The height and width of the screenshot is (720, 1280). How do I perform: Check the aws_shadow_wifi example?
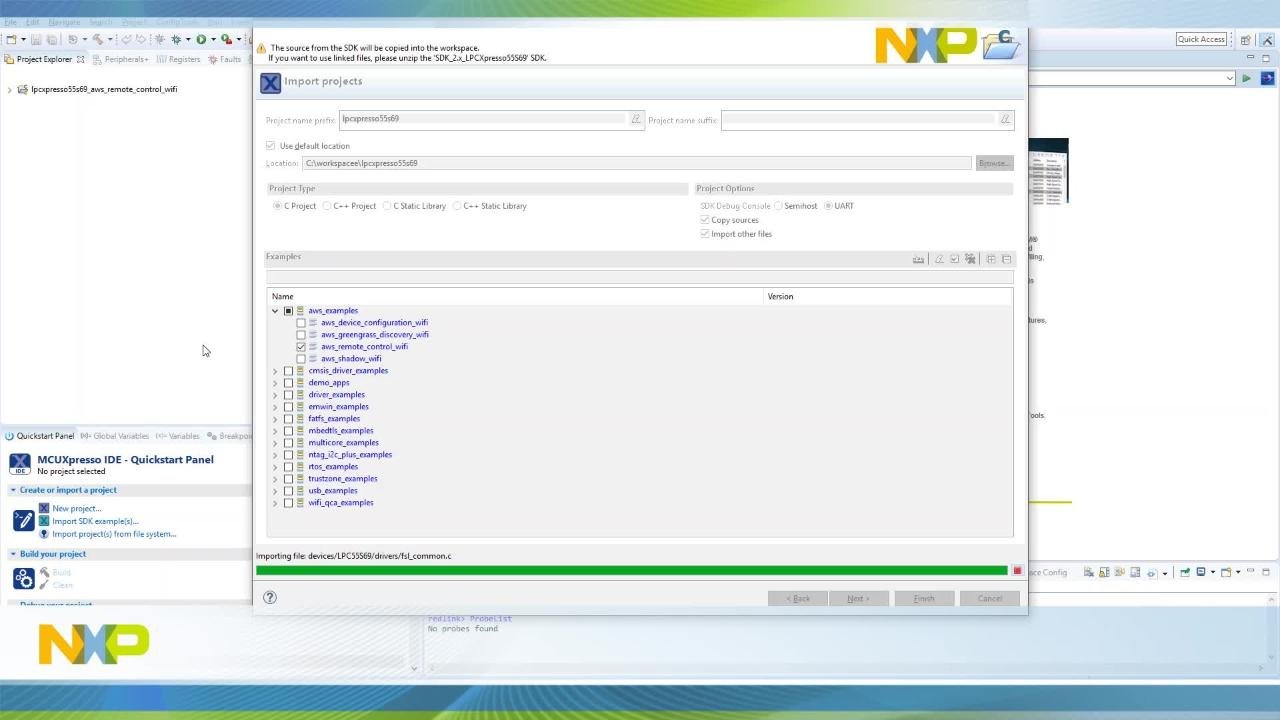tap(301, 359)
